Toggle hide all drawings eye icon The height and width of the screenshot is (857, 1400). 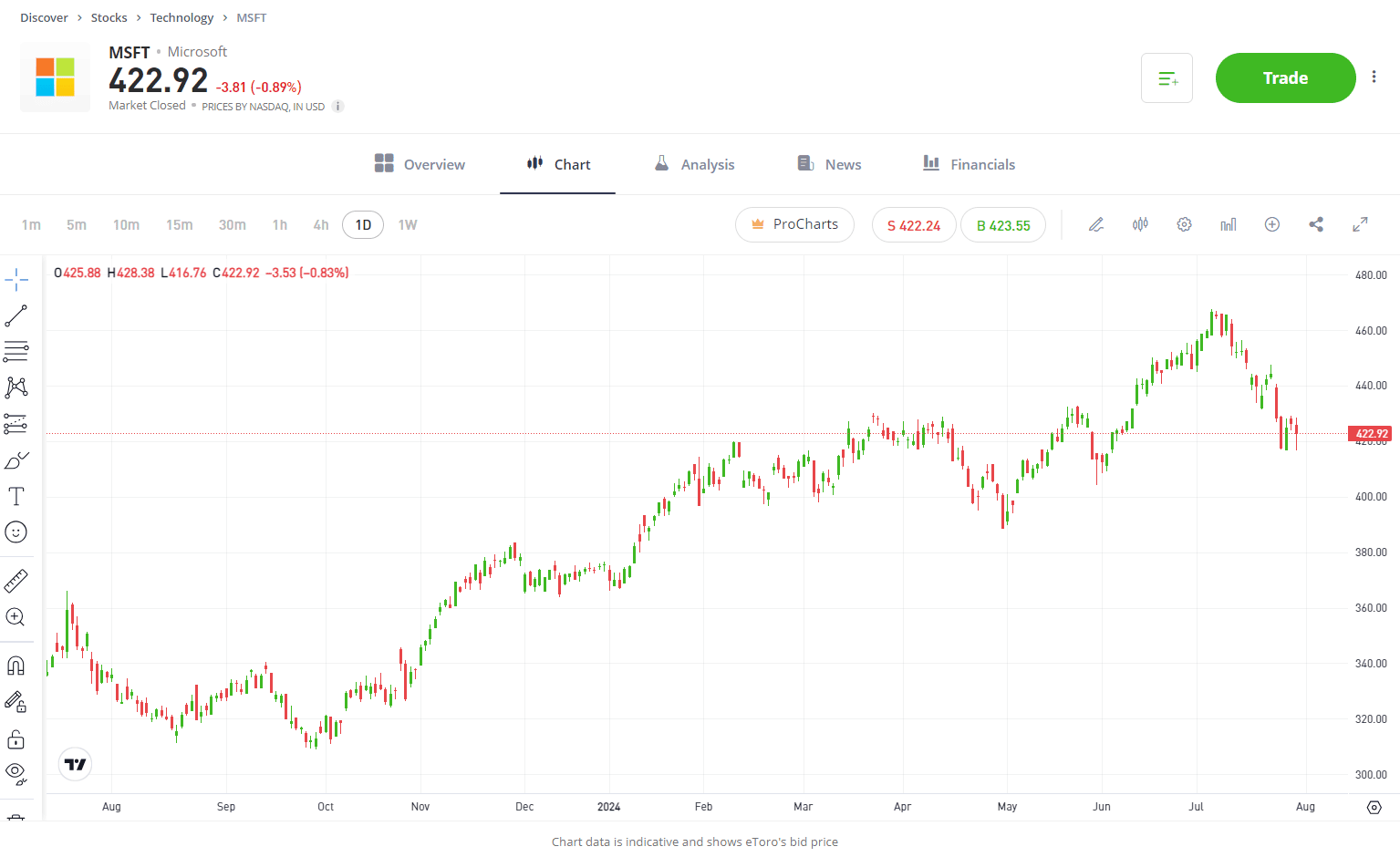pos(16,774)
